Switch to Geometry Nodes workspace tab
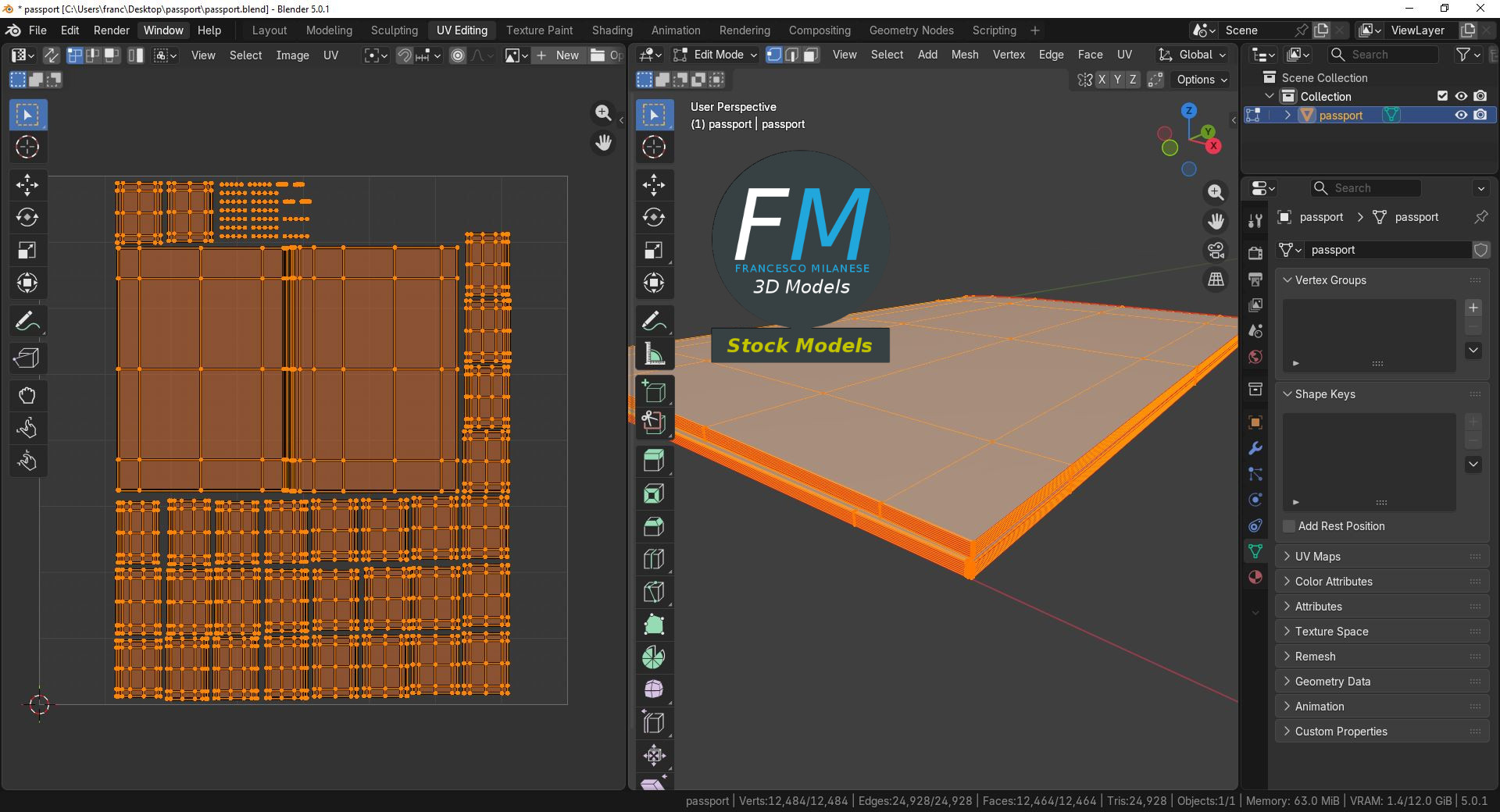Viewport: 1500px width, 812px height. pos(911,30)
